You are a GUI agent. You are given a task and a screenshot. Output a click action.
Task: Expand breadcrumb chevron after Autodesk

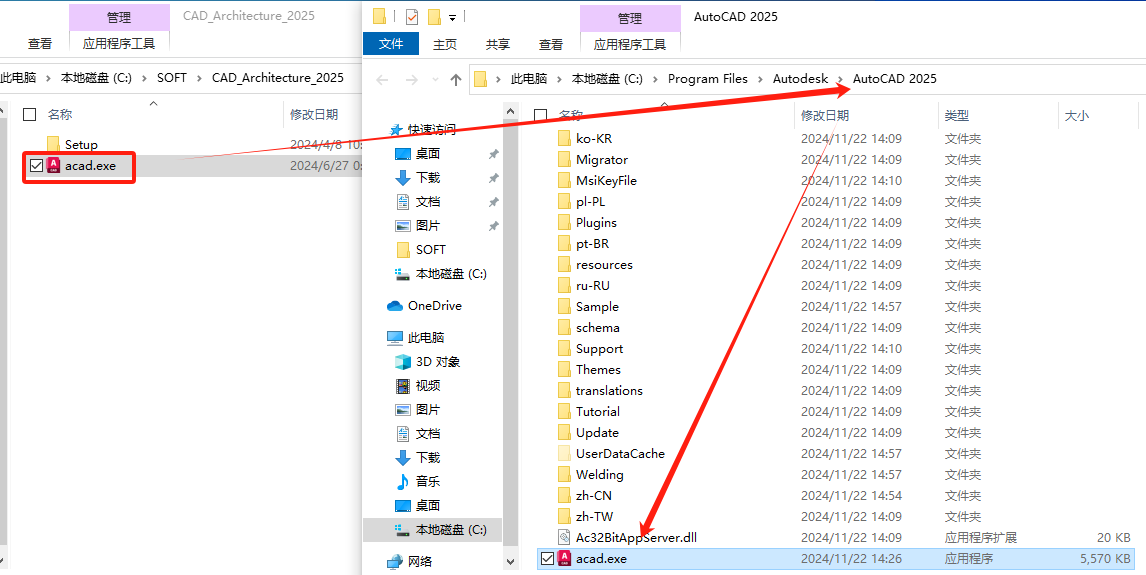coord(840,79)
